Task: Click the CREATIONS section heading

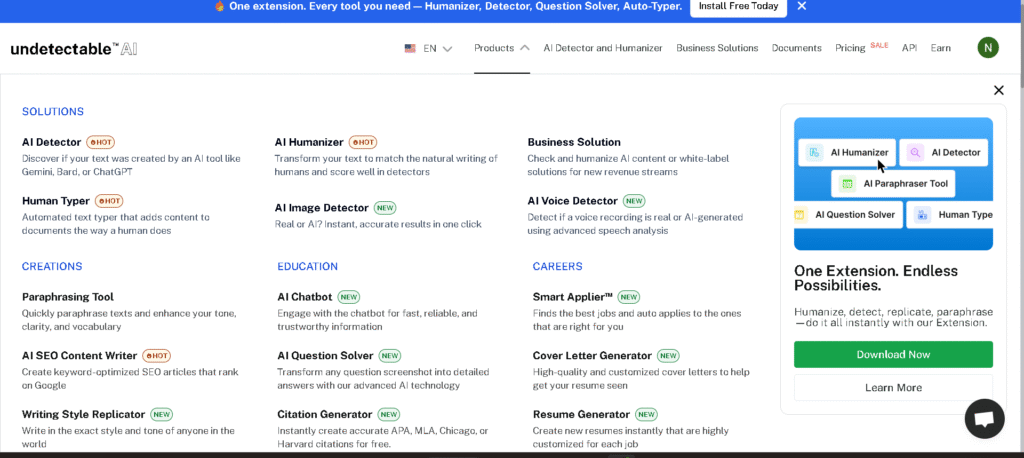Action: tap(52, 267)
